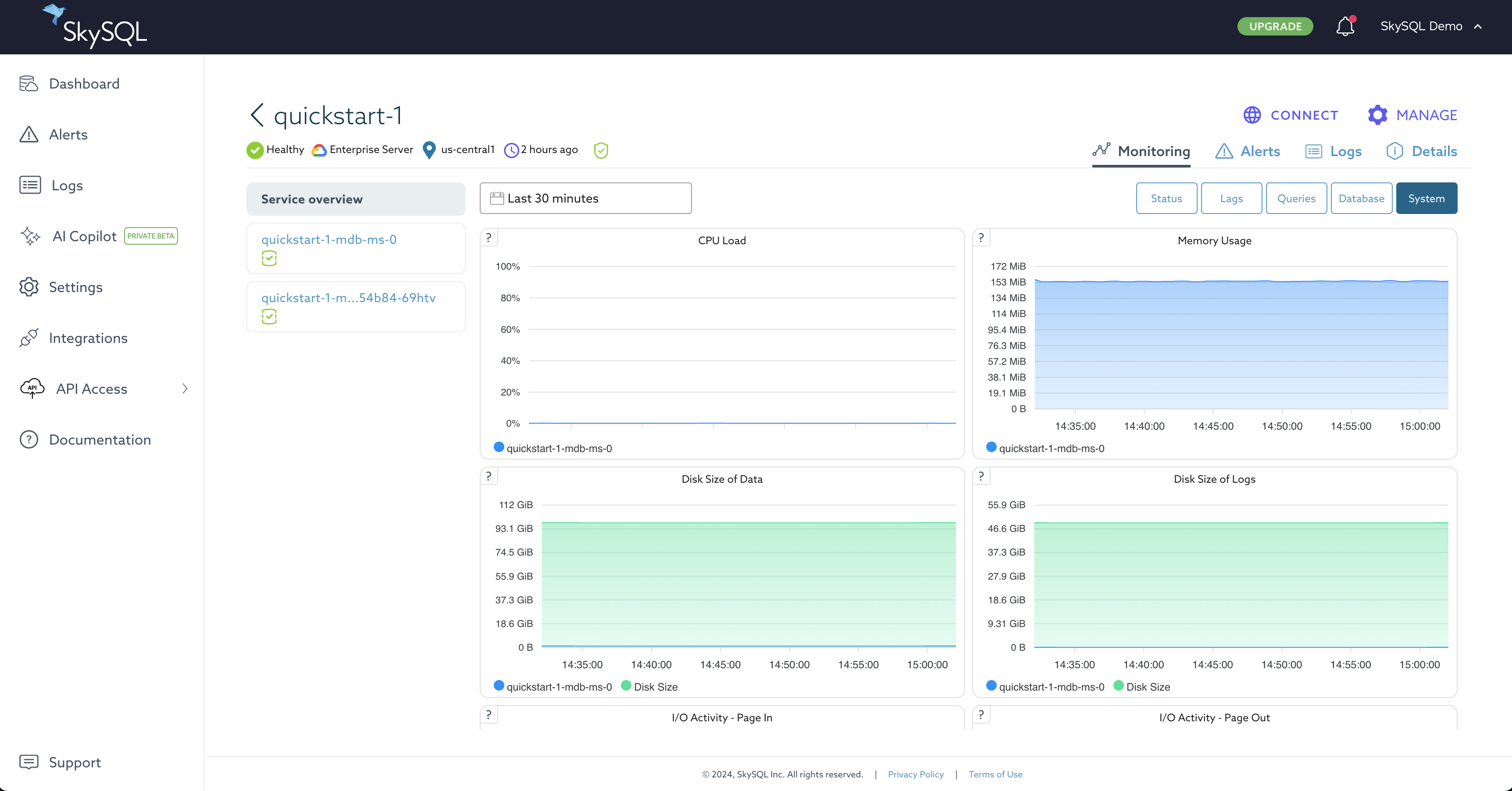The image size is (1512, 791).
Task: Open the Queries monitoring tab
Action: coord(1297,198)
